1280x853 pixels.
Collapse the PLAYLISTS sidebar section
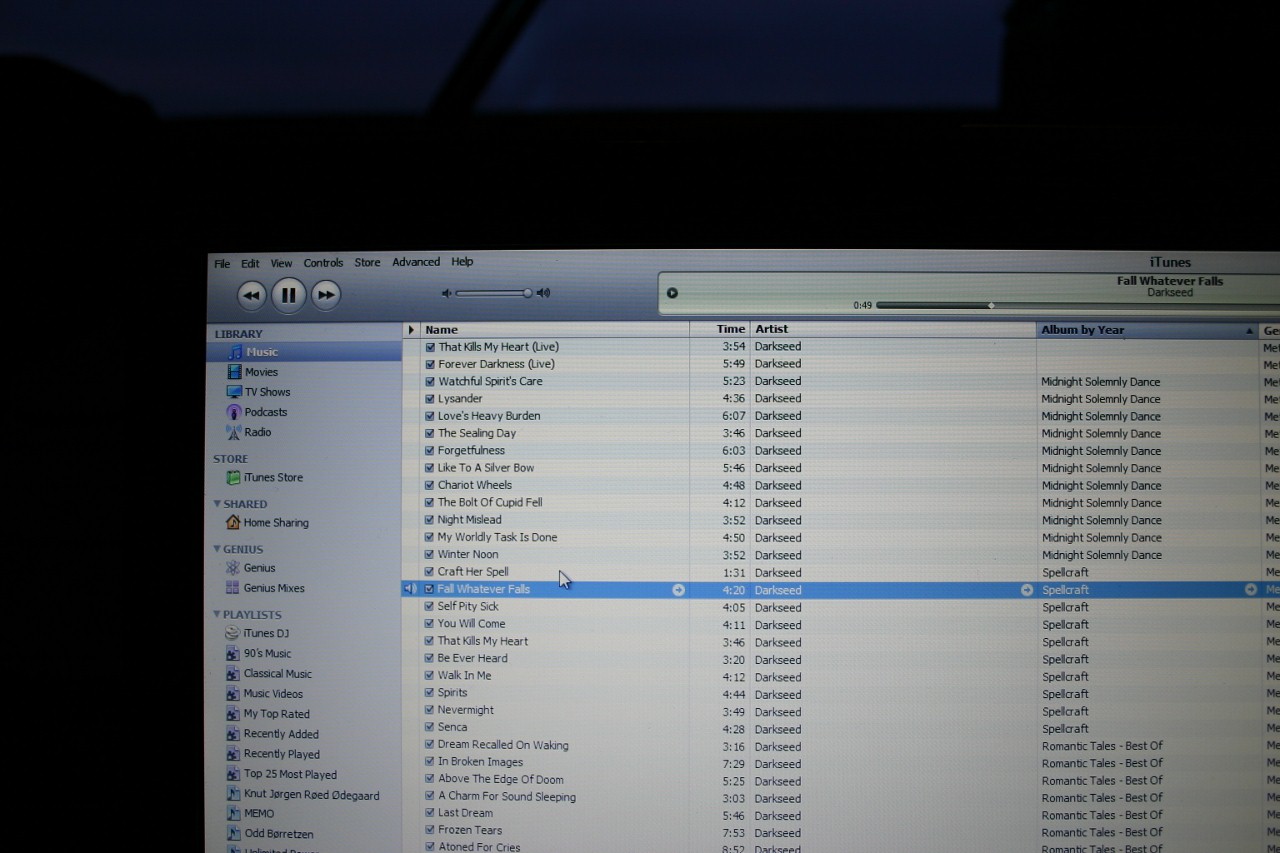217,614
